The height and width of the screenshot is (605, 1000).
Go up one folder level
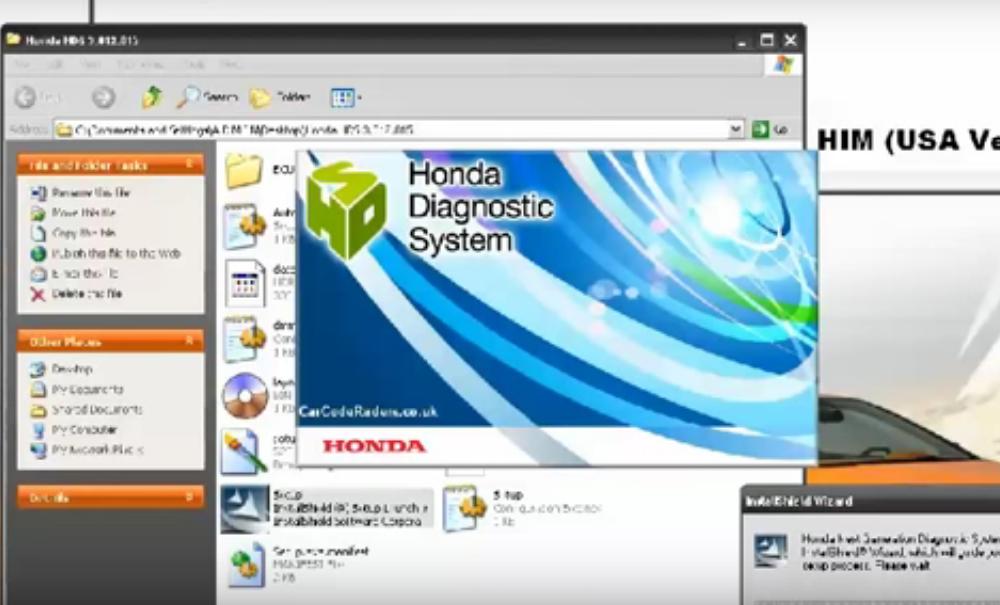(152, 97)
